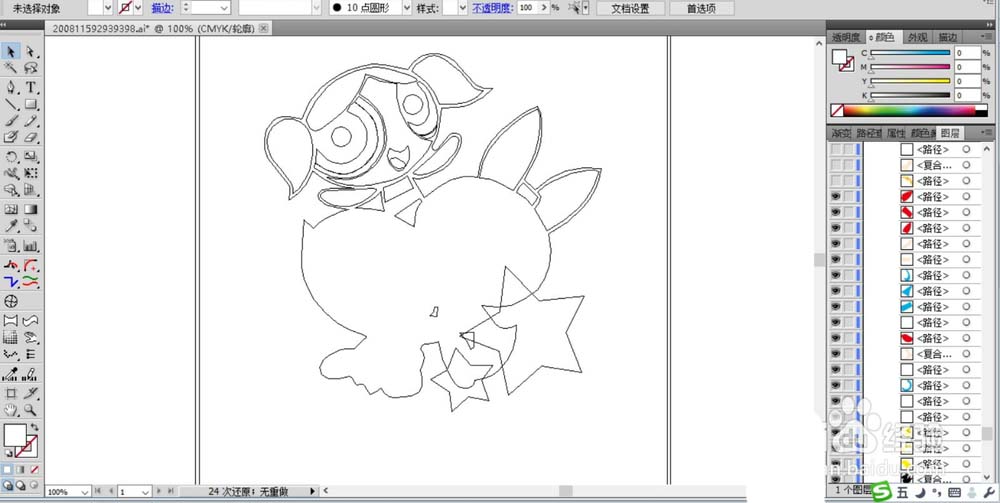Switch to the 外观 panel tab
This screenshot has width=1000, height=503.
point(918,38)
